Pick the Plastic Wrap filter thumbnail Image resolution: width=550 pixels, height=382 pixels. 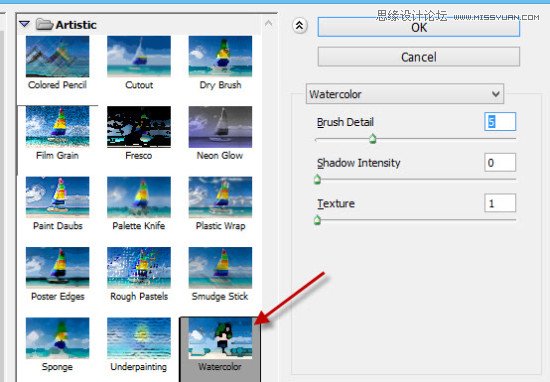pyautogui.click(x=220, y=197)
